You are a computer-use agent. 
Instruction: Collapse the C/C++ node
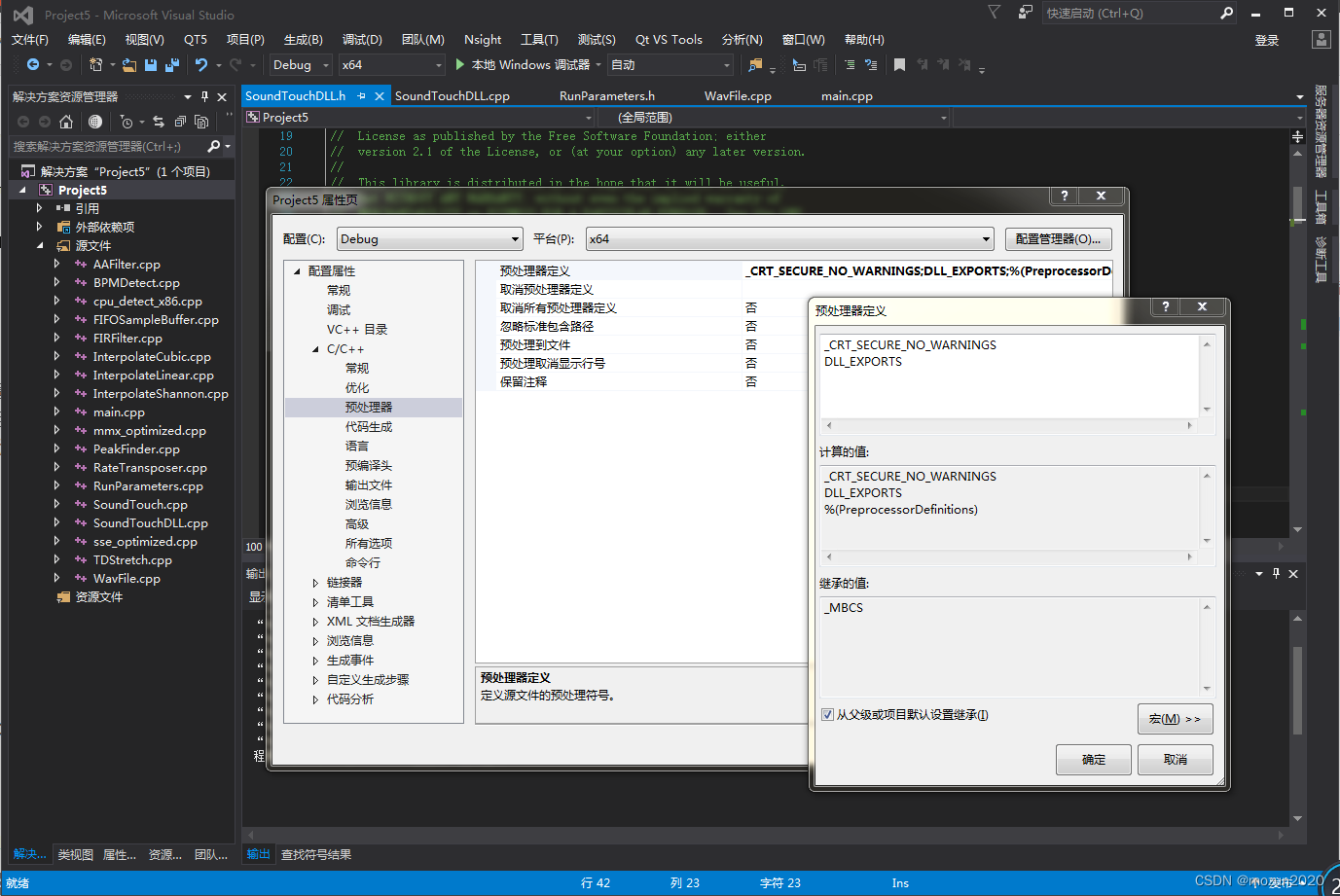[315, 349]
